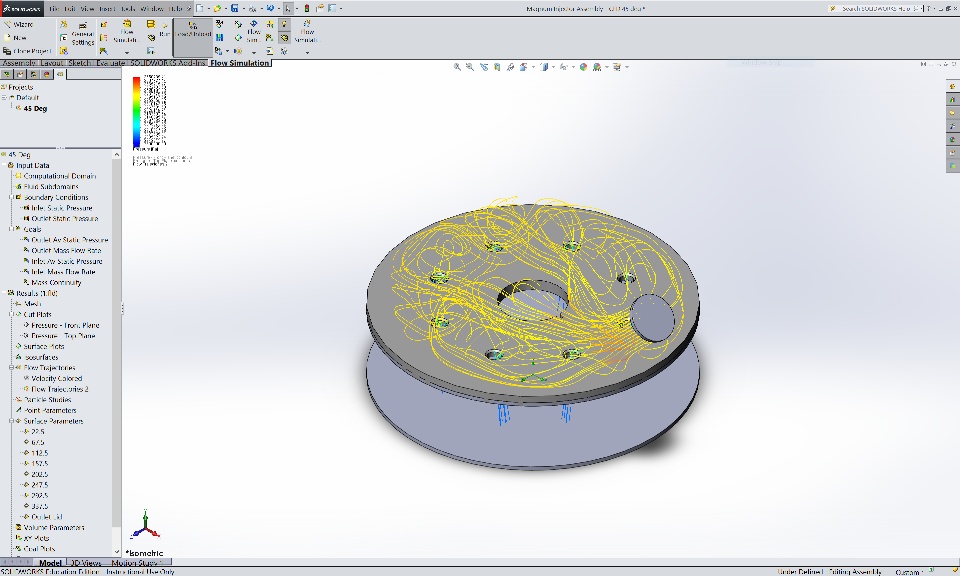Open the Tools menu
The image size is (960, 576).
click(127, 9)
